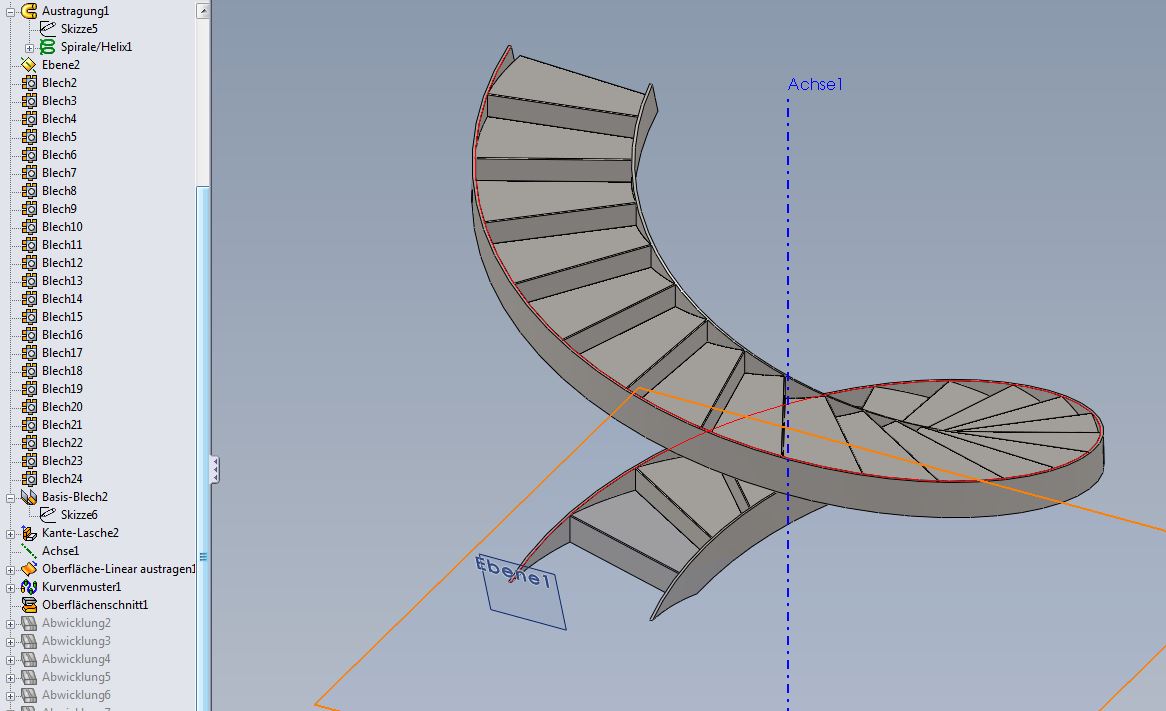1166x711 pixels.
Task: Select the Blech16 tree entry
Action: click(x=62, y=335)
